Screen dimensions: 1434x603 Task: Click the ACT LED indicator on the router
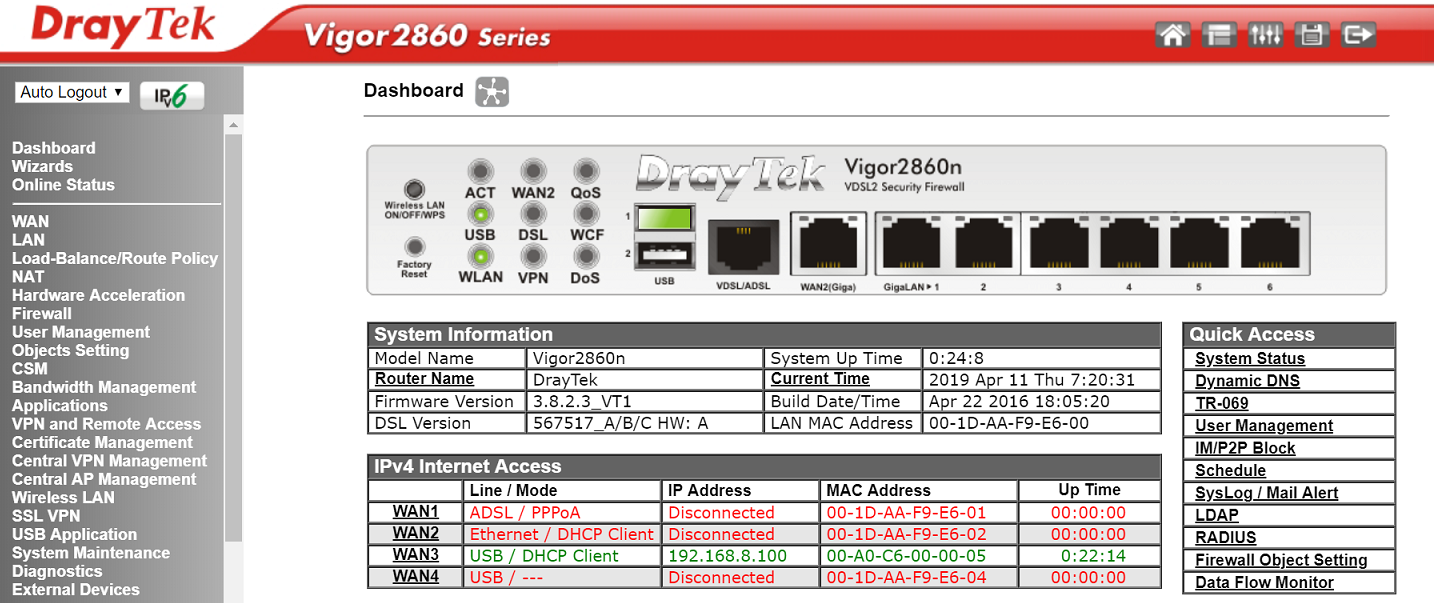[x=481, y=171]
